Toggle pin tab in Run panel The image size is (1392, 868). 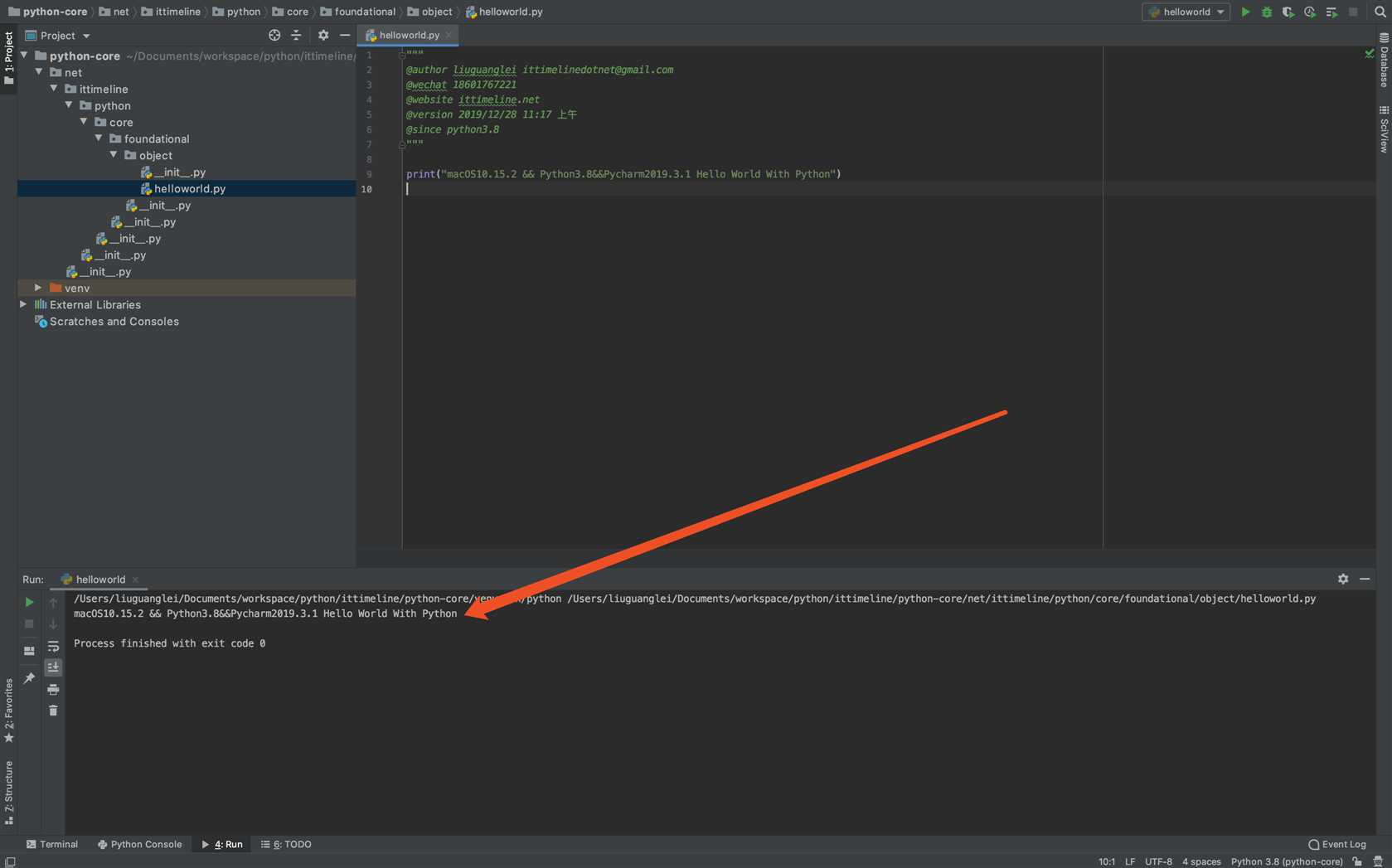click(x=29, y=678)
